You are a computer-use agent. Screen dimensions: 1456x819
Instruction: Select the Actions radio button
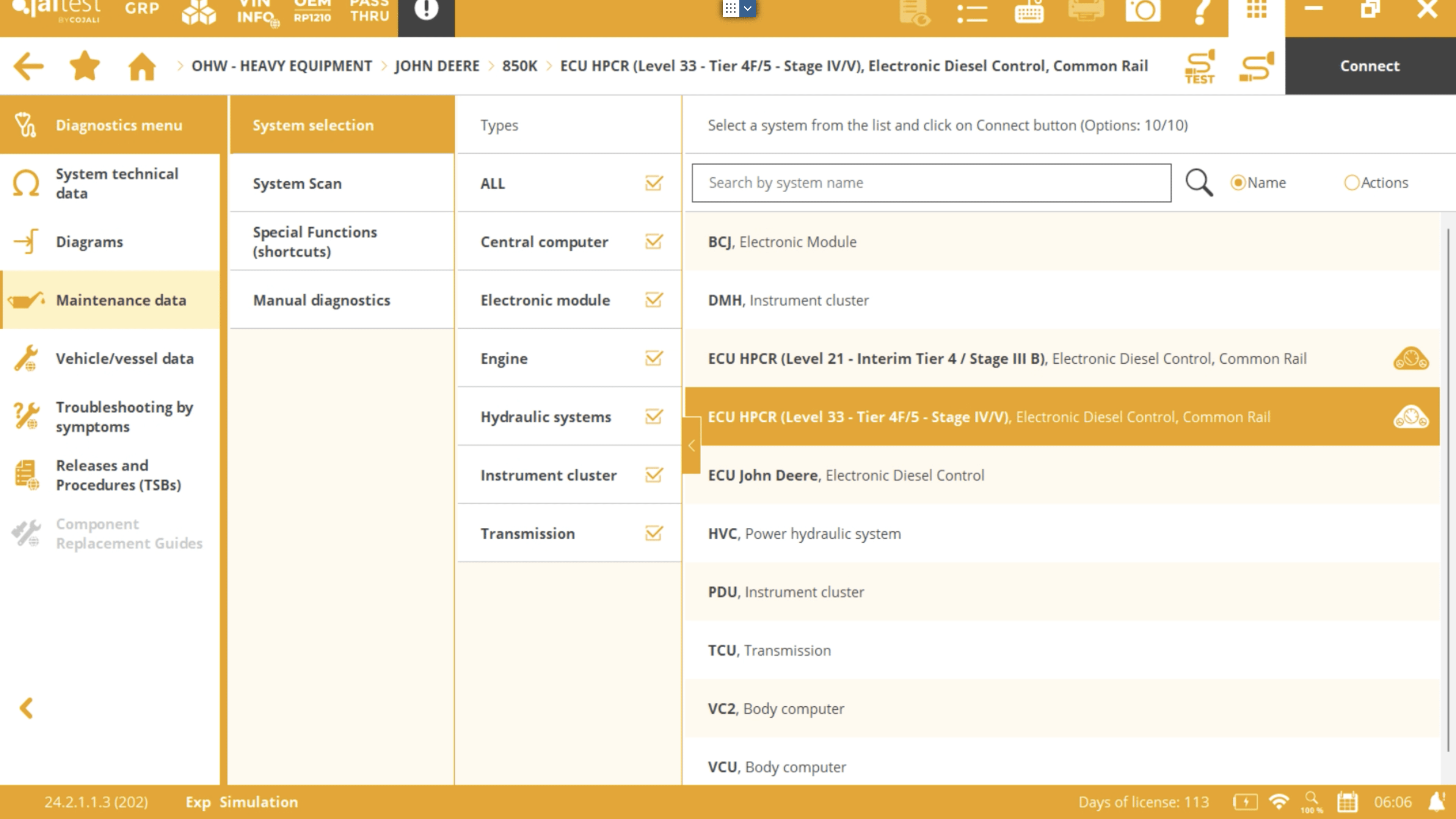(x=1351, y=182)
